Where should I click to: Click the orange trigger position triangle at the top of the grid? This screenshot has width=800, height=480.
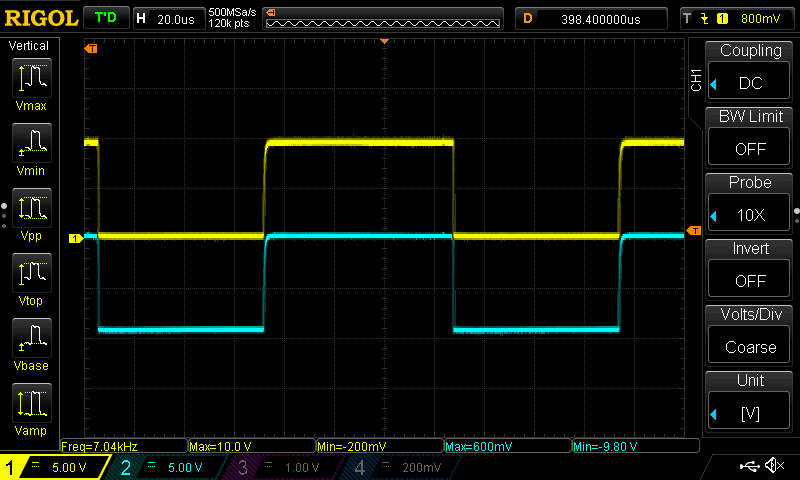coord(384,41)
